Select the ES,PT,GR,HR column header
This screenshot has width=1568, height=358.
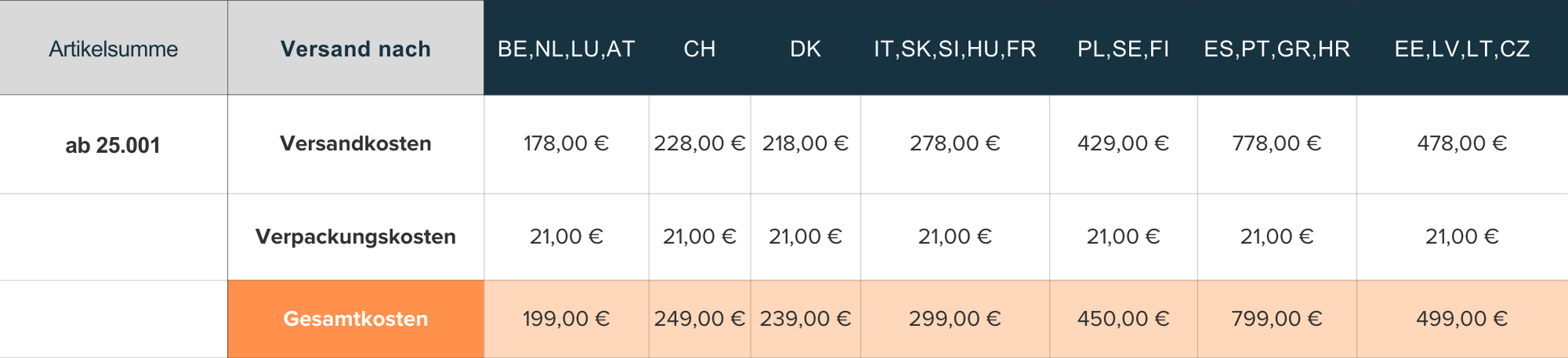(x=1276, y=49)
